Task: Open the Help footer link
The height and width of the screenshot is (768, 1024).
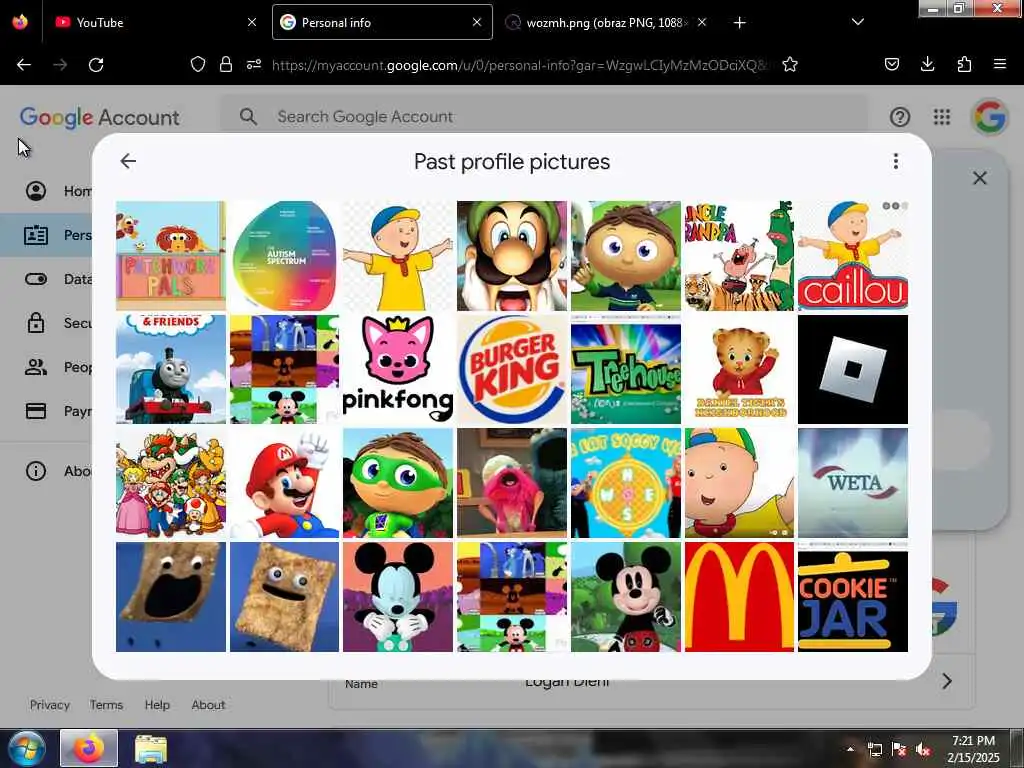Action: [157, 705]
